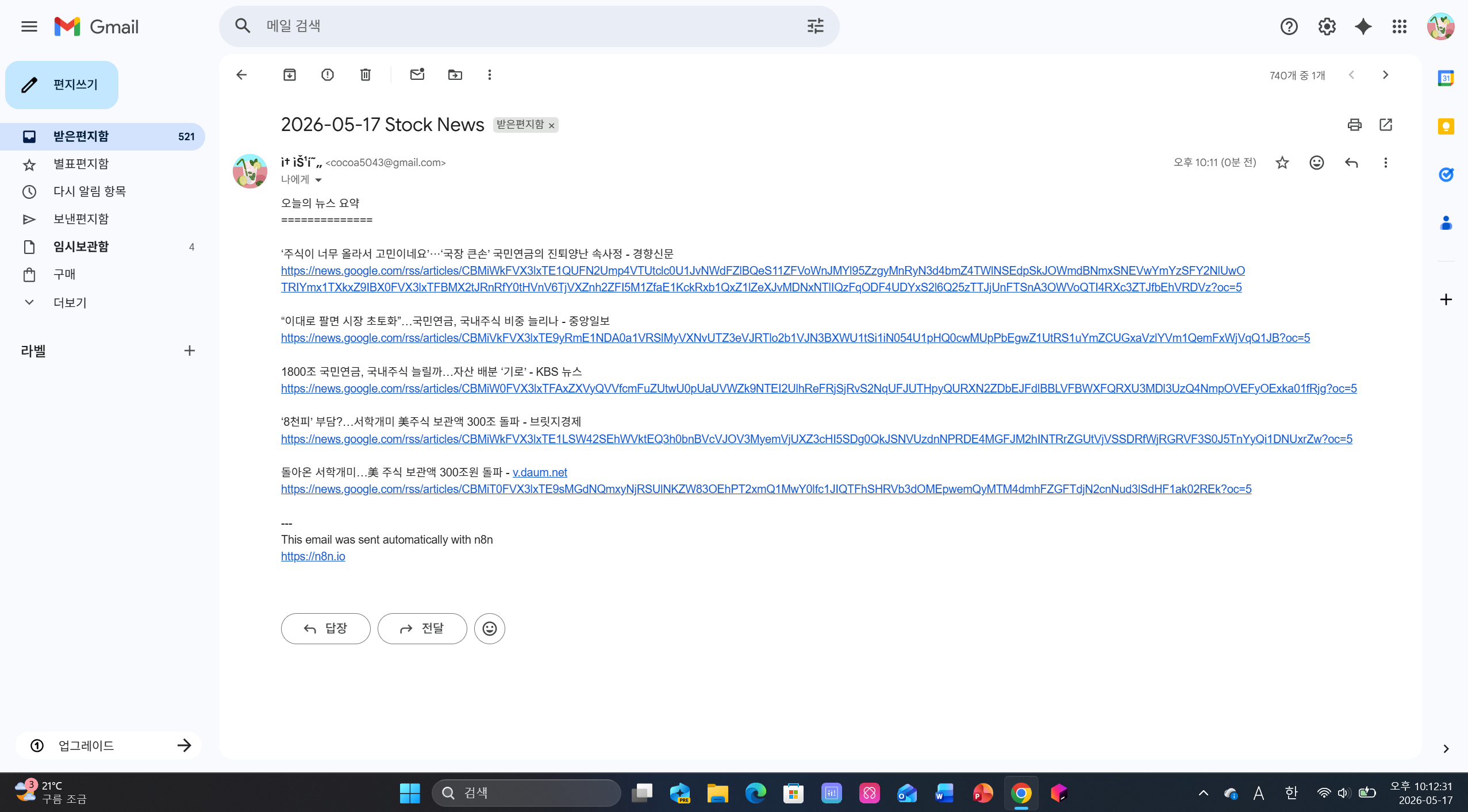
Task: Click the 업그레이드 button
Action: click(109, 745)
